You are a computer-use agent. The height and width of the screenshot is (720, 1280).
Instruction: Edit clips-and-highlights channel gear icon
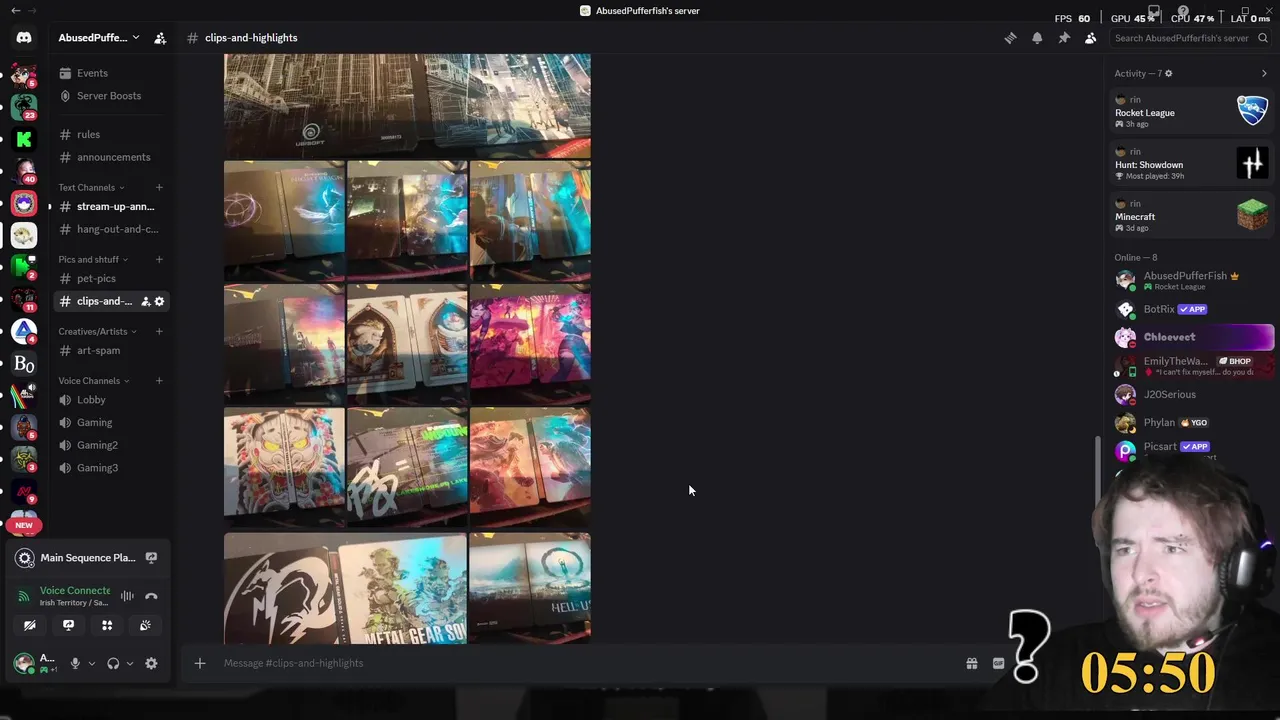coord(159,301)
